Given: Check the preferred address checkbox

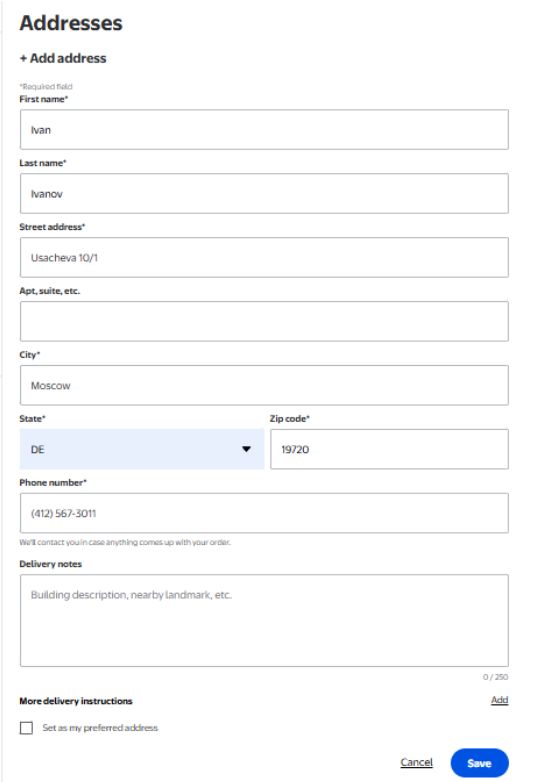Looking at the screenshot, I should pos(26,728).
